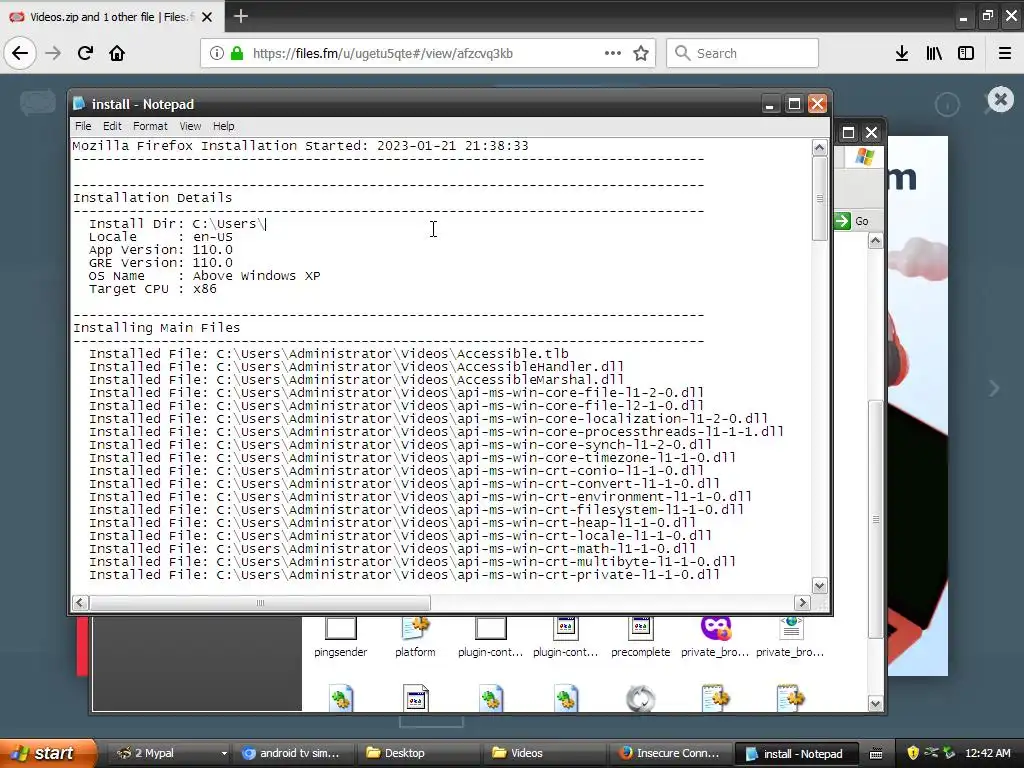Viewport: 1024px width, 768px height.
Task: Close the Videos.zip browser tab
Action: 207,17
